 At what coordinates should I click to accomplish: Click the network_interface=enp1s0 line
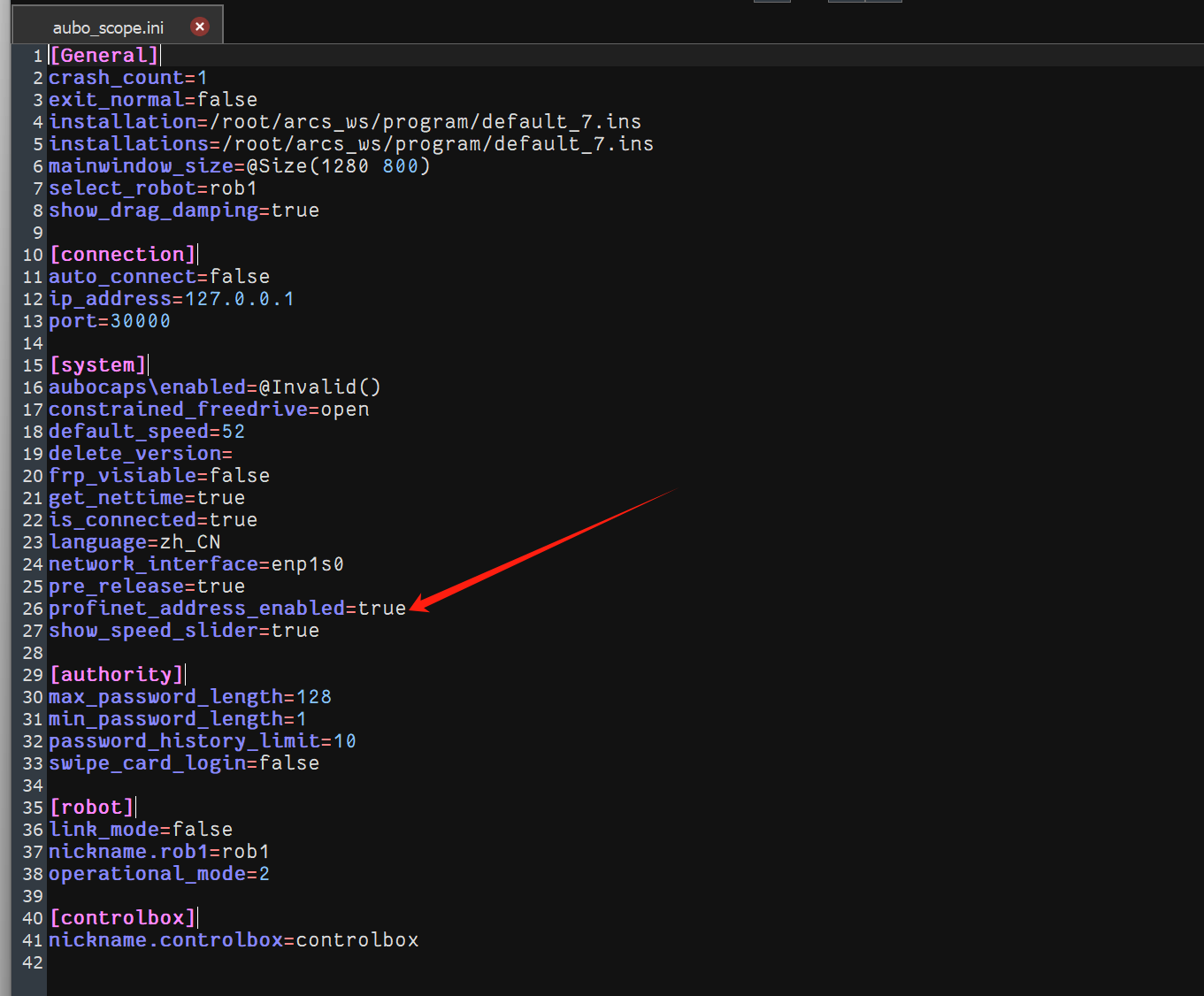coord(196,564)
